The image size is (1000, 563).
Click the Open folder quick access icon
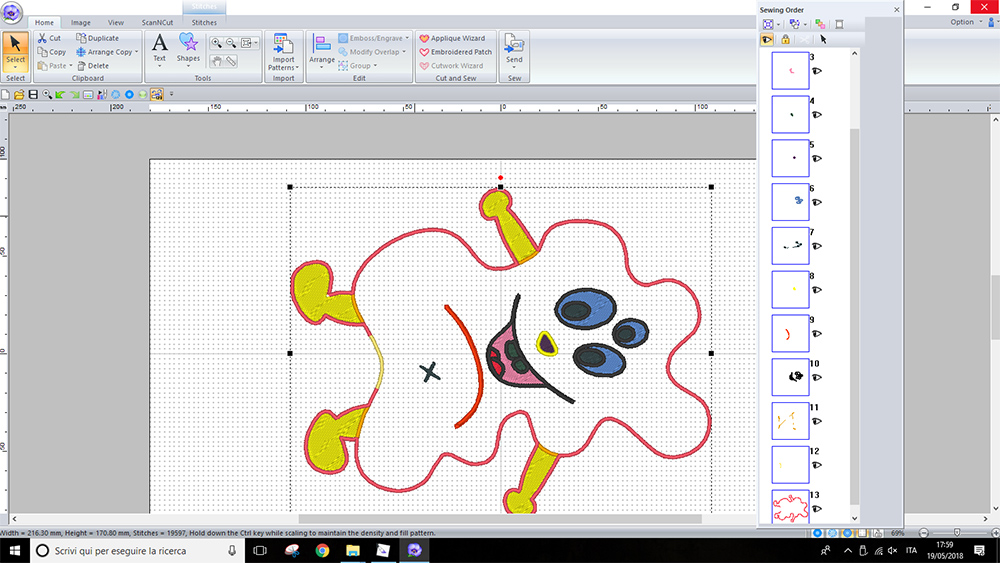[19, 94]
